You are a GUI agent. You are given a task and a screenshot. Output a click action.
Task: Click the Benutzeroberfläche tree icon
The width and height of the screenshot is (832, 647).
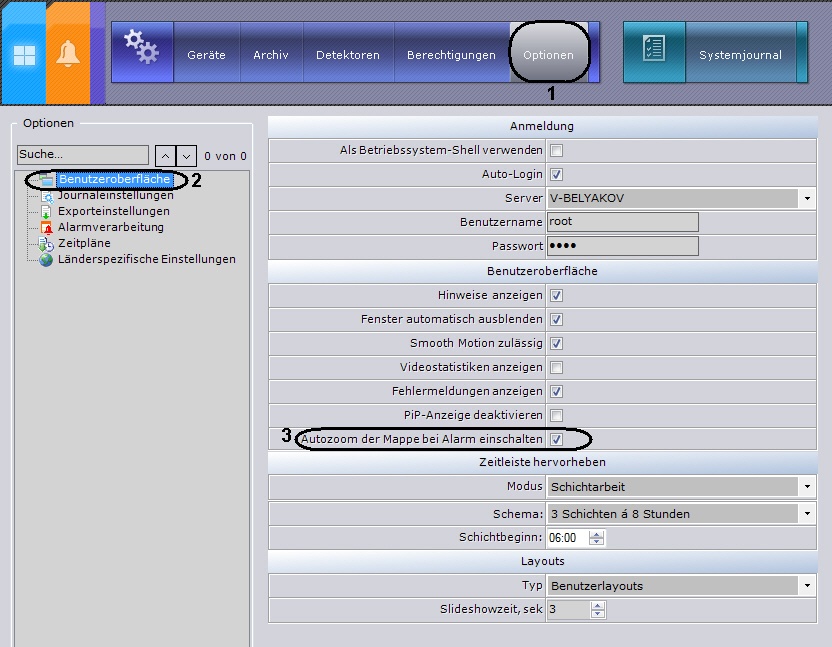(x=47, y=179)
